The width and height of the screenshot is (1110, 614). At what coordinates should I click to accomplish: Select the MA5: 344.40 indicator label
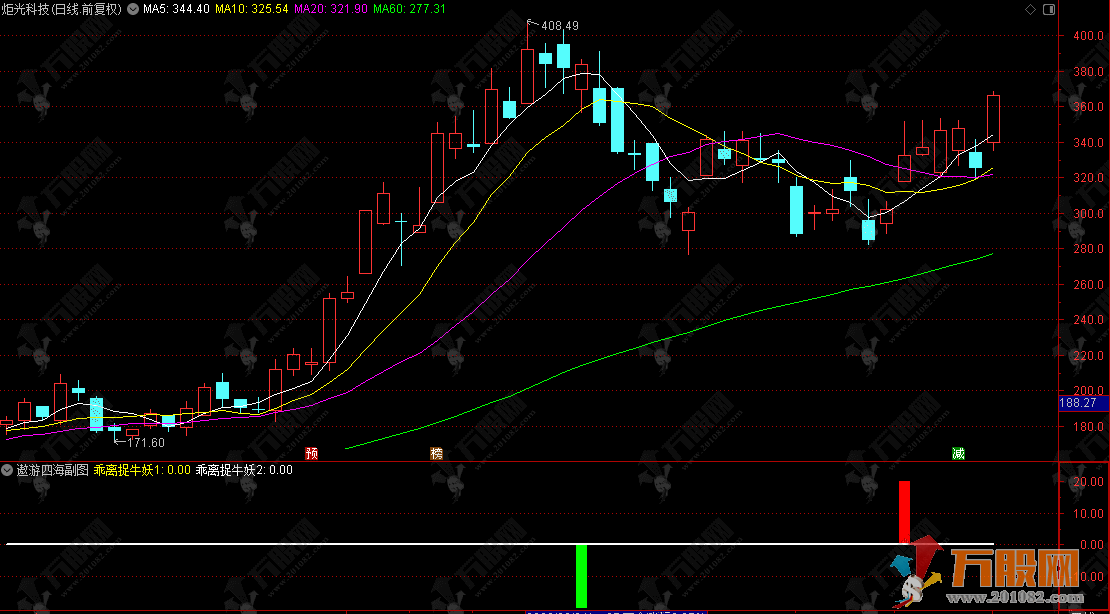[176, 9]
